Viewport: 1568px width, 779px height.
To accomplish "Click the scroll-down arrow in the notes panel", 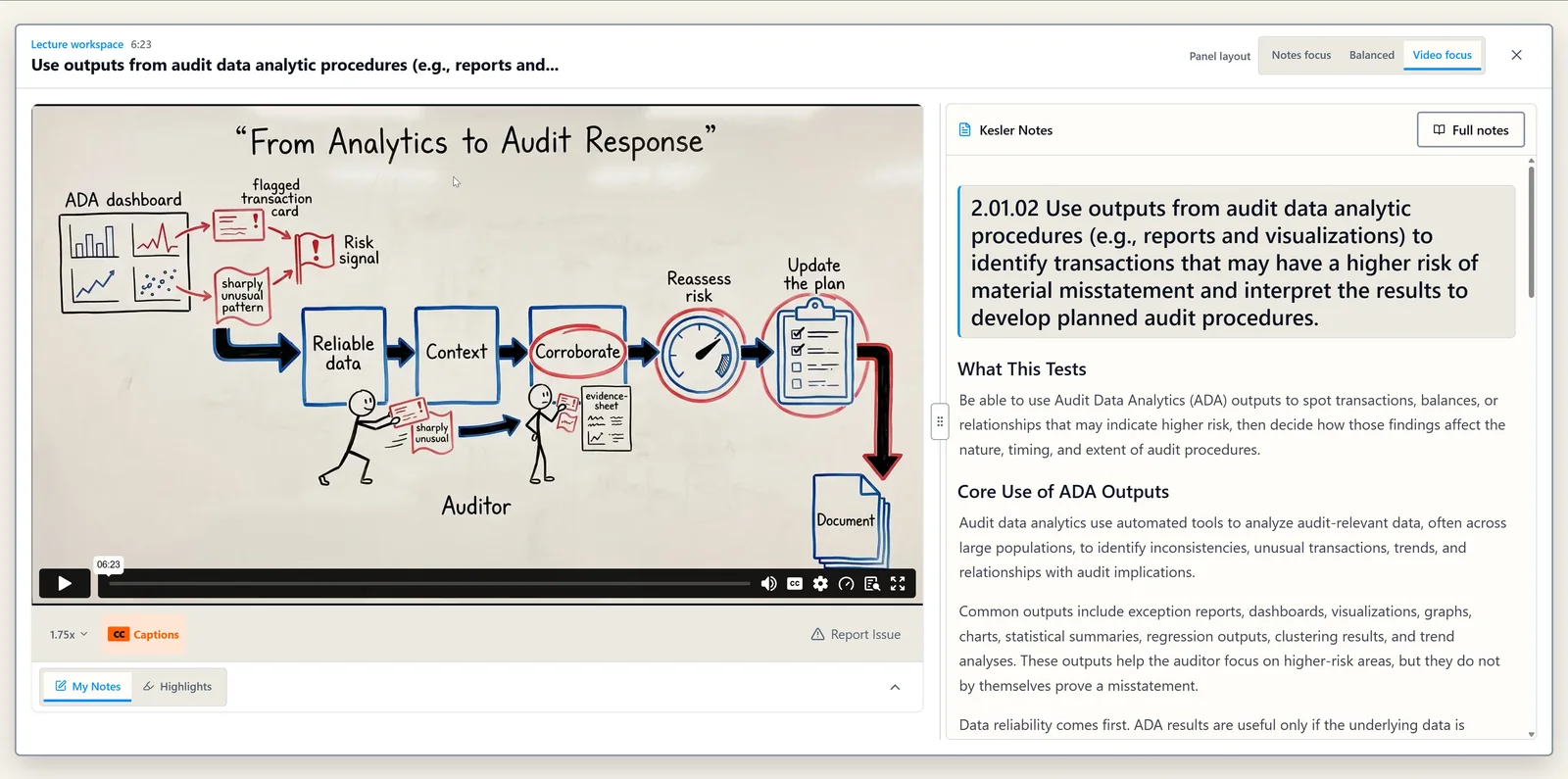I will pos(1531,734).
